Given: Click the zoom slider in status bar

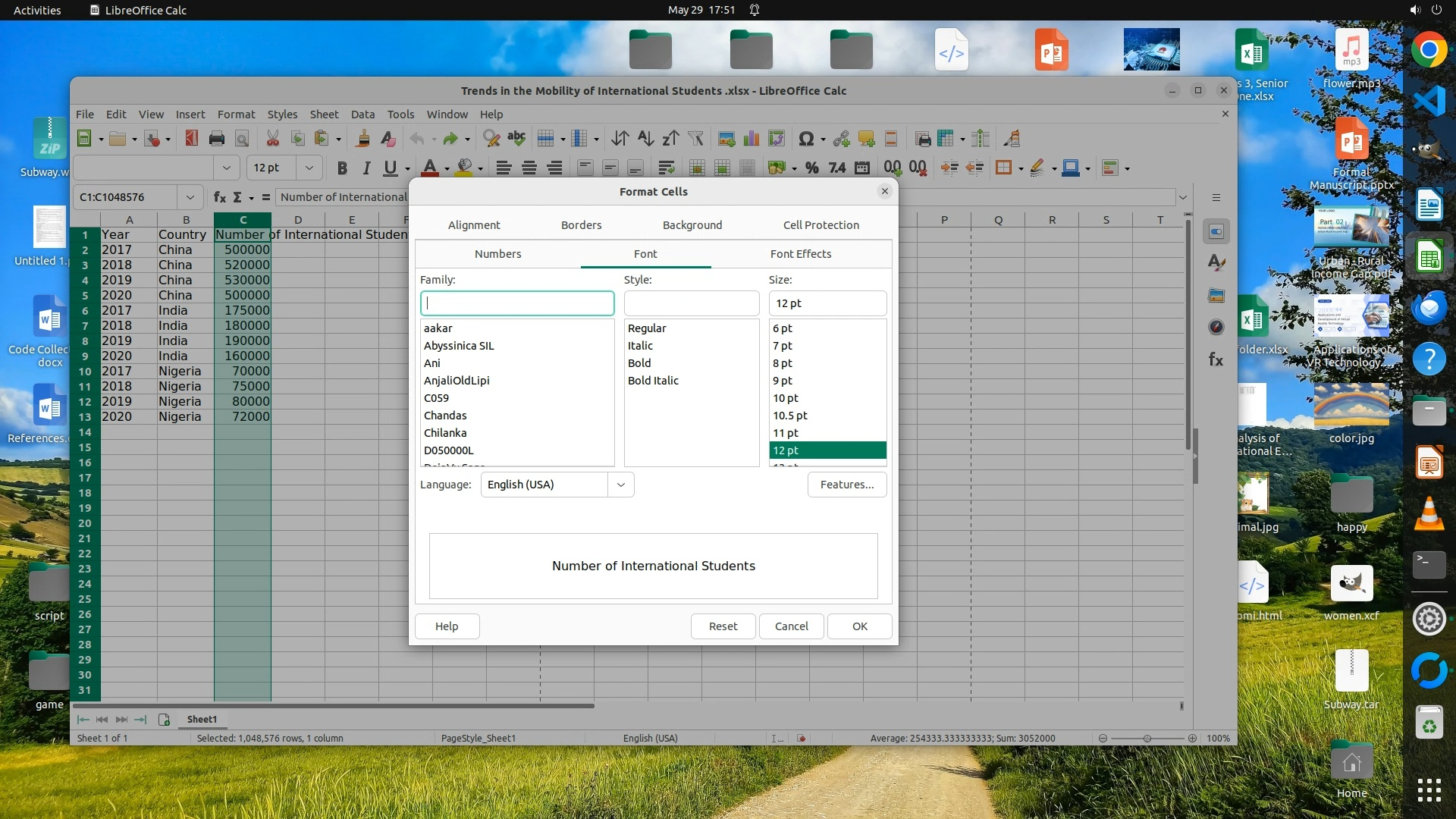Looking at the screenshot, I should coord(1147,739).
